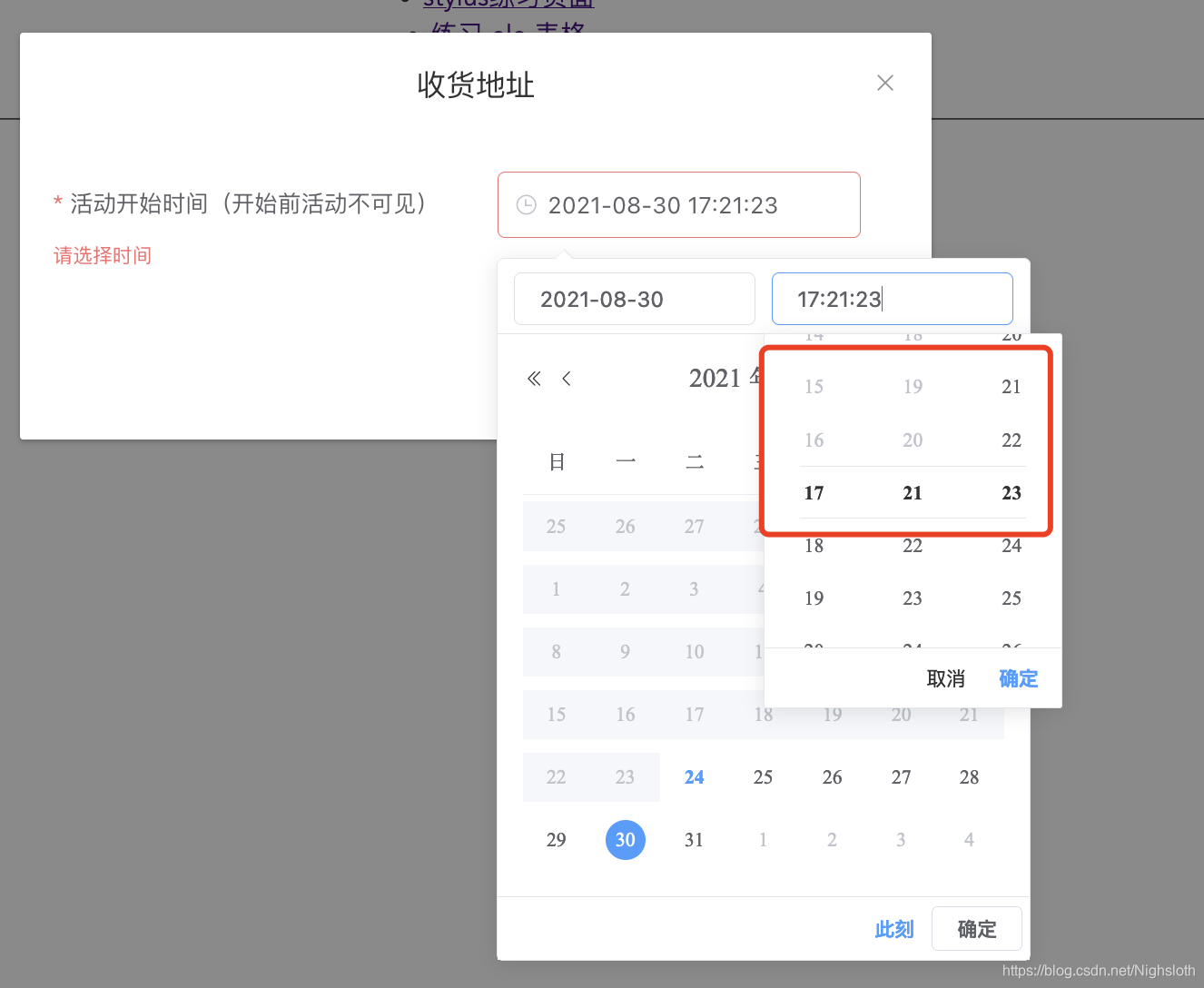
Task: Click disabled day 23 in the calendar grid
Action: click(x=626, y=777)
